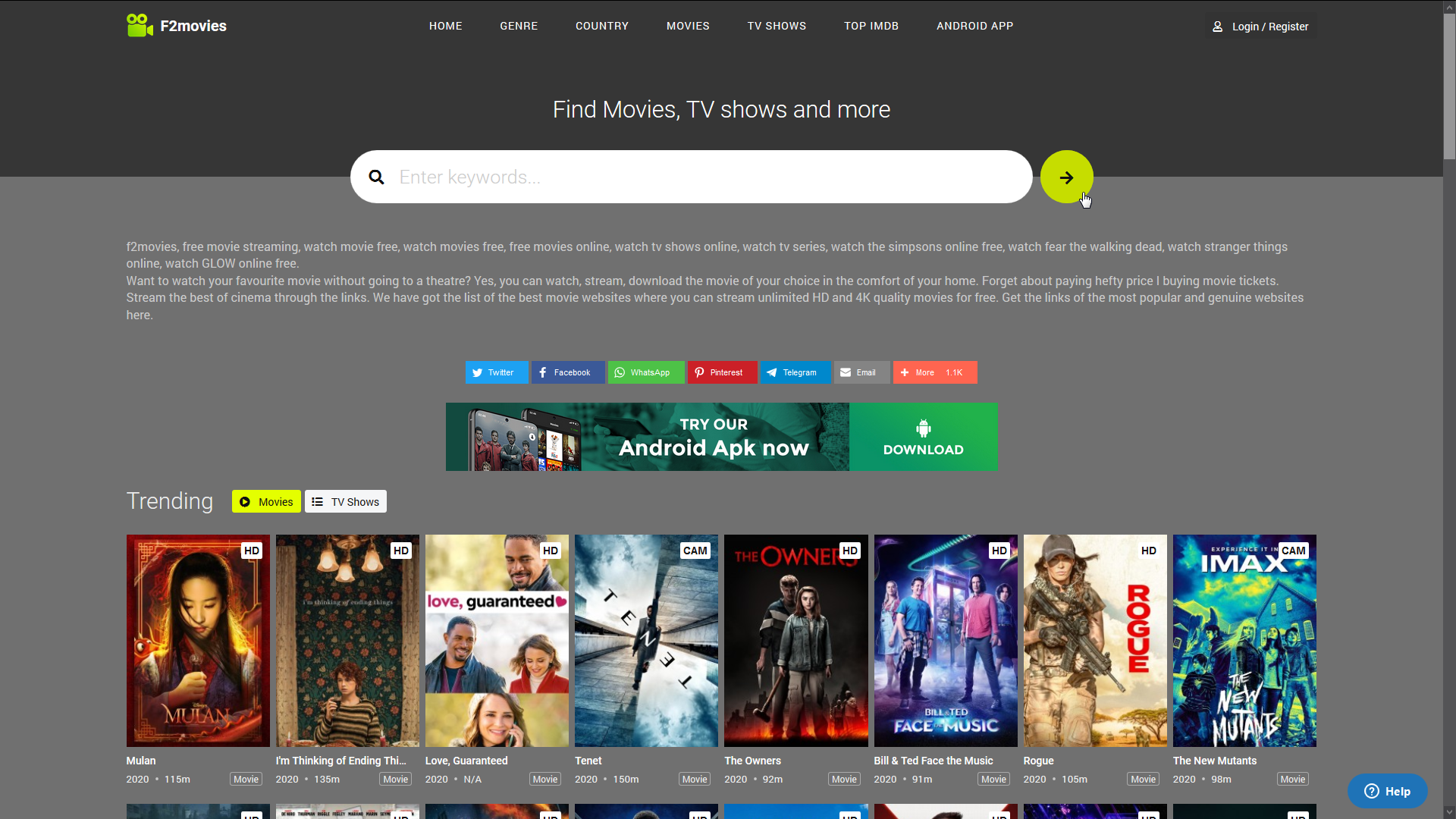Click the HD badge on Mulan poster

pos(252,551)
